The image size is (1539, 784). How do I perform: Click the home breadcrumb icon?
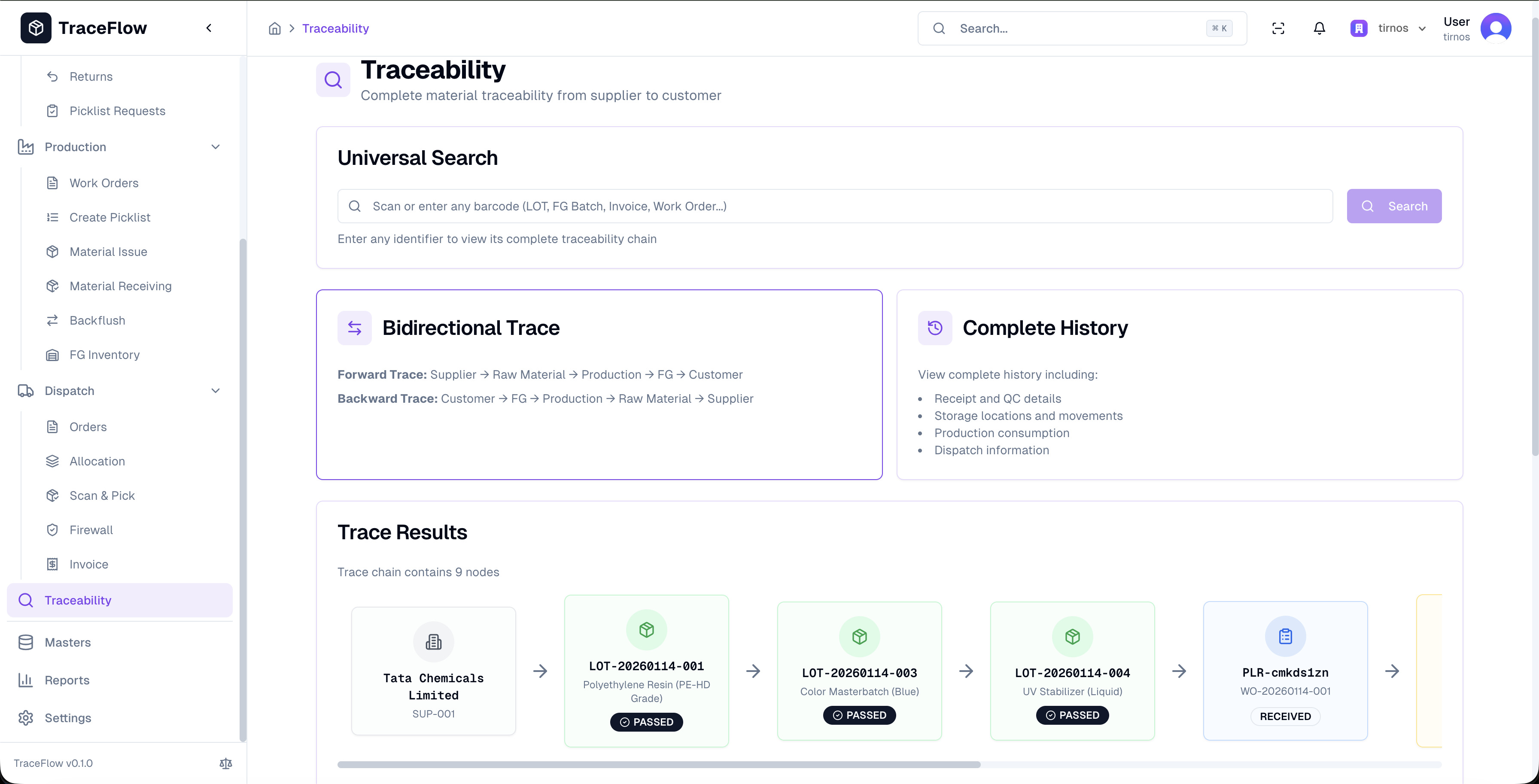pos(274,28)
